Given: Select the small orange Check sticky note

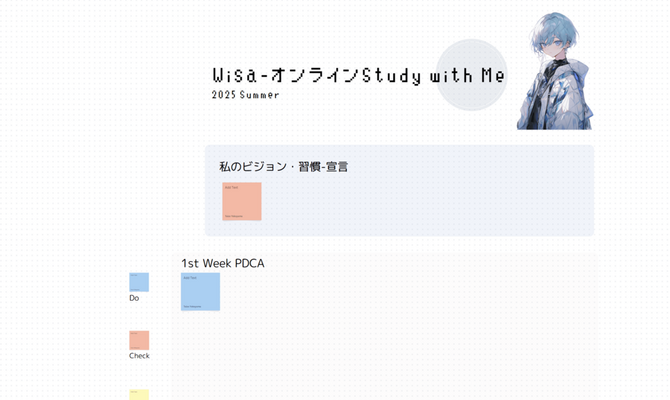Looking at the screenshot, I should 138,340.
